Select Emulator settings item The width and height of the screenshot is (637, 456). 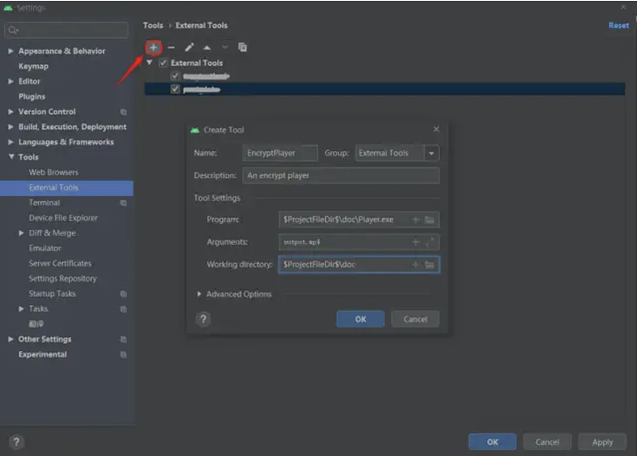45,248
